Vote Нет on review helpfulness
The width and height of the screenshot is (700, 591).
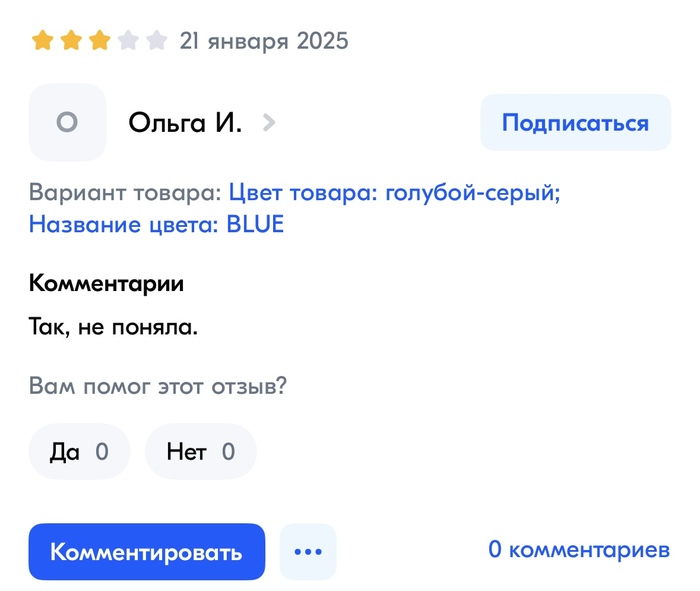coord(200,452)
